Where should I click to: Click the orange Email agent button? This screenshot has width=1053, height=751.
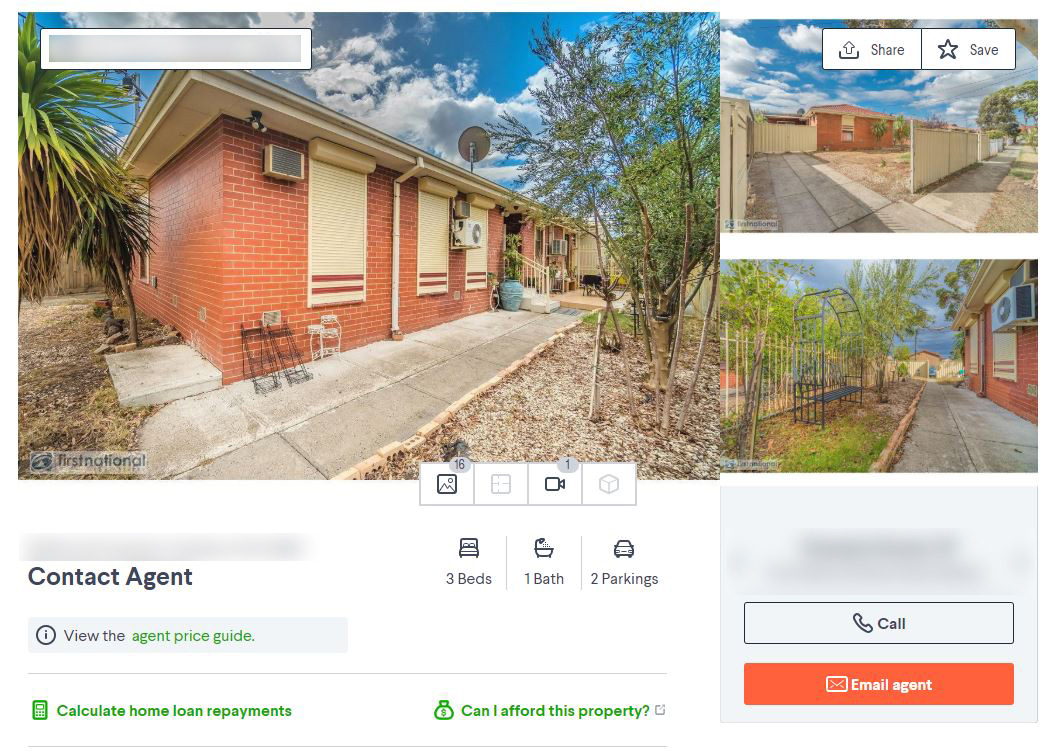coord(878,684)
